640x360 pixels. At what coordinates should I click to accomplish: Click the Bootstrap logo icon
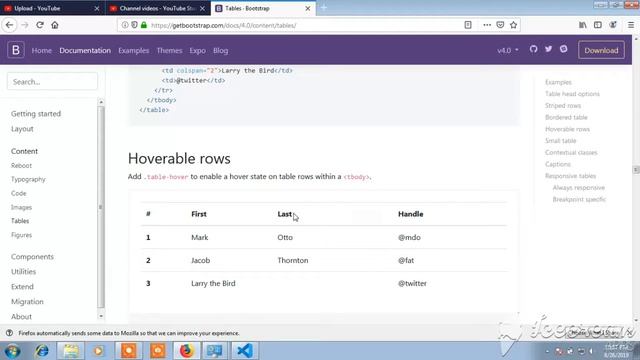click(16, 50)
